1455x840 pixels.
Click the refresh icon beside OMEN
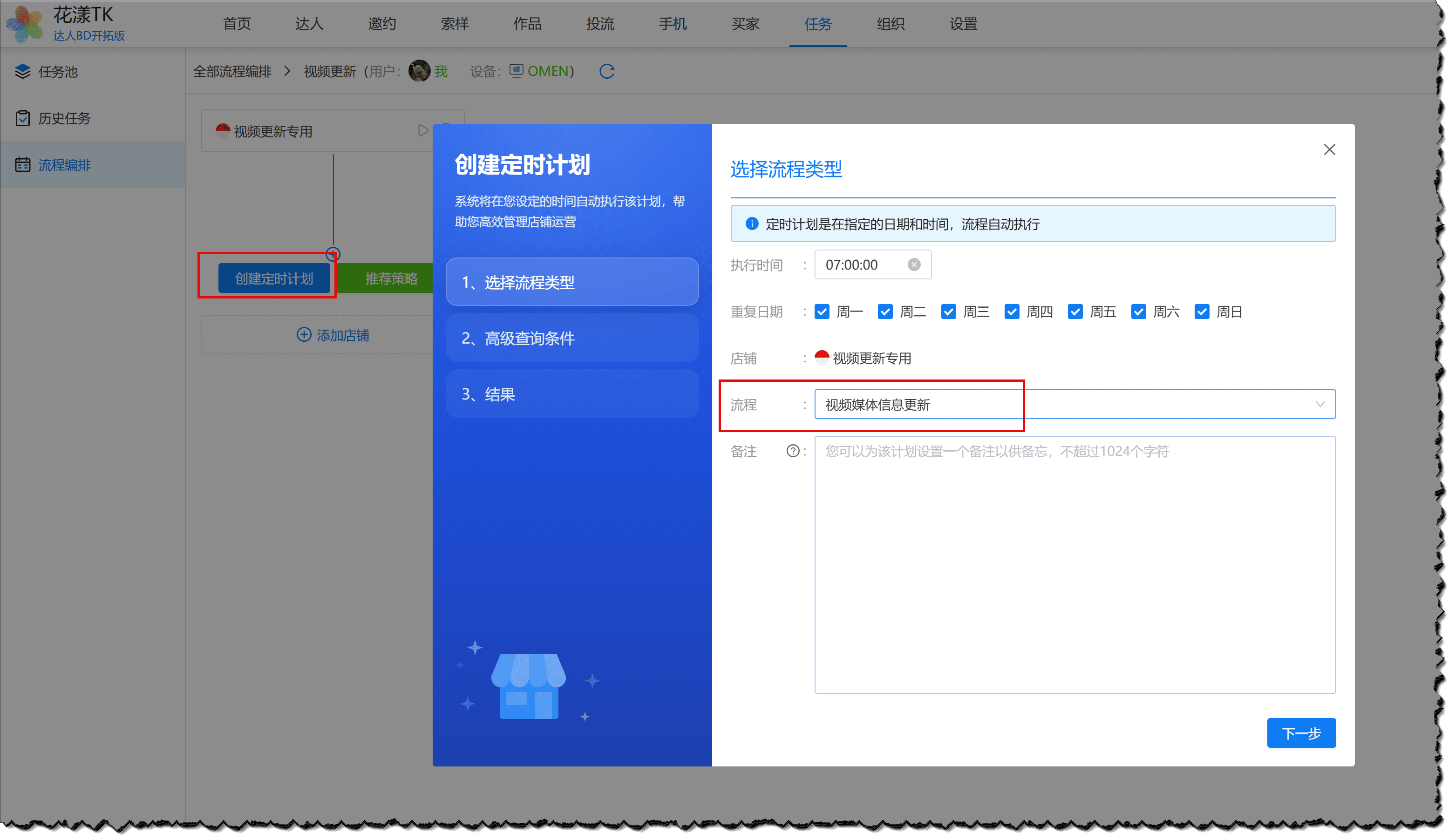[x=606, y=72]
